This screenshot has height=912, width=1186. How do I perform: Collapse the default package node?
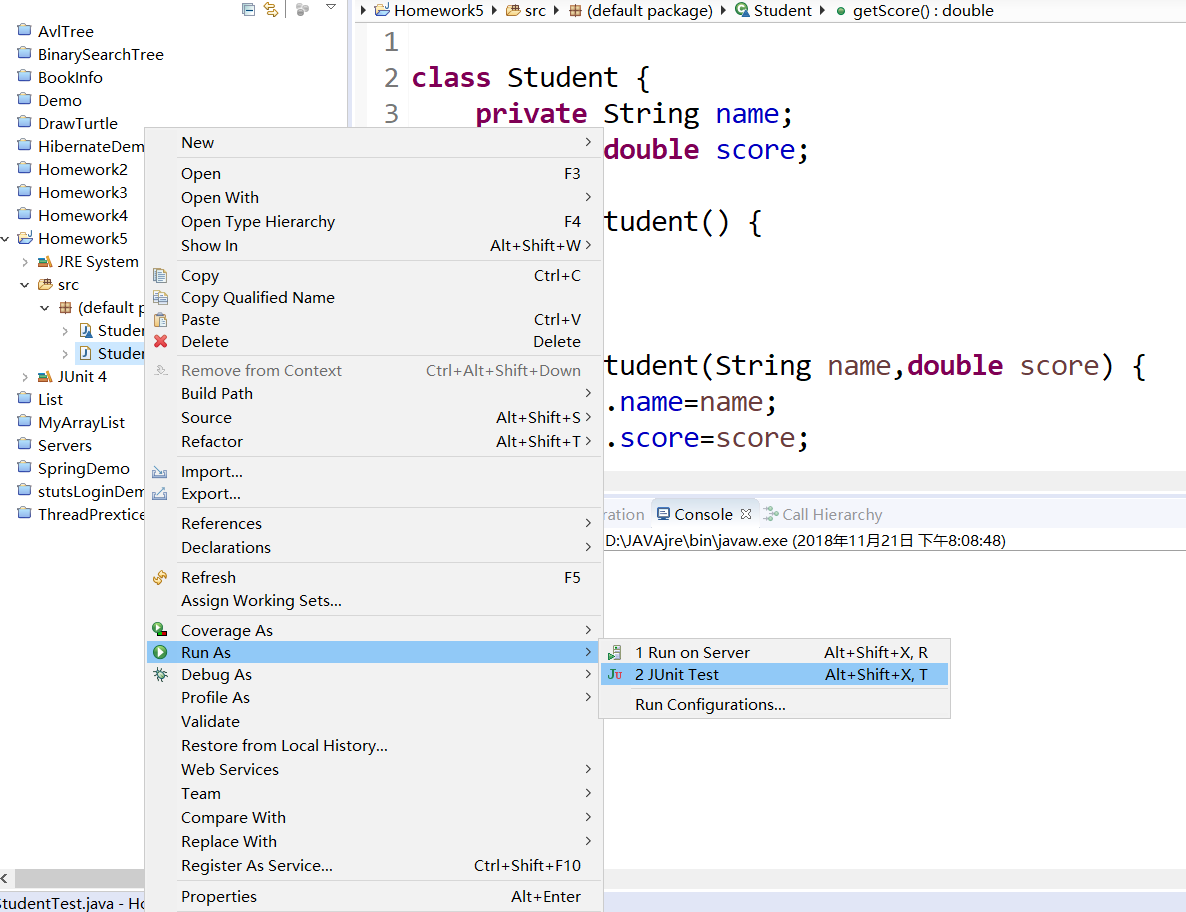click(45, 308)
